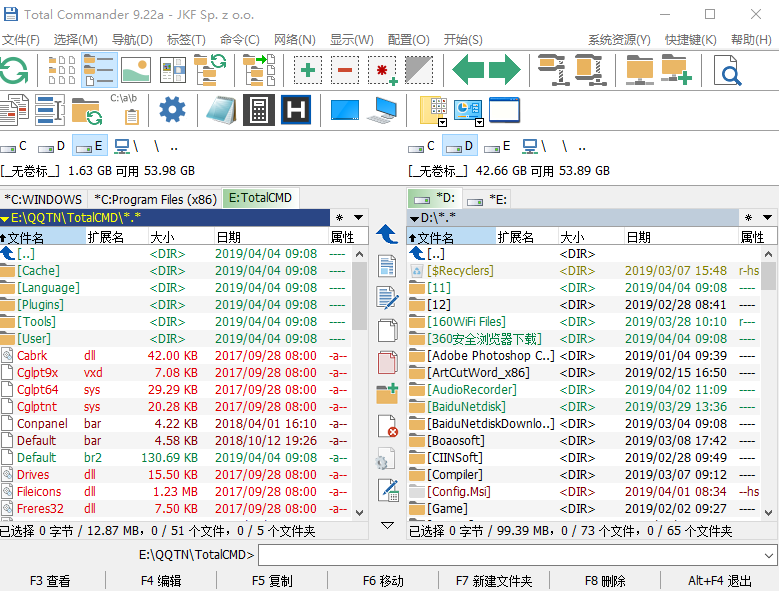Click the new folder middle-bar icon
This screenshot has height=591, width=779.
click(388, 394)
